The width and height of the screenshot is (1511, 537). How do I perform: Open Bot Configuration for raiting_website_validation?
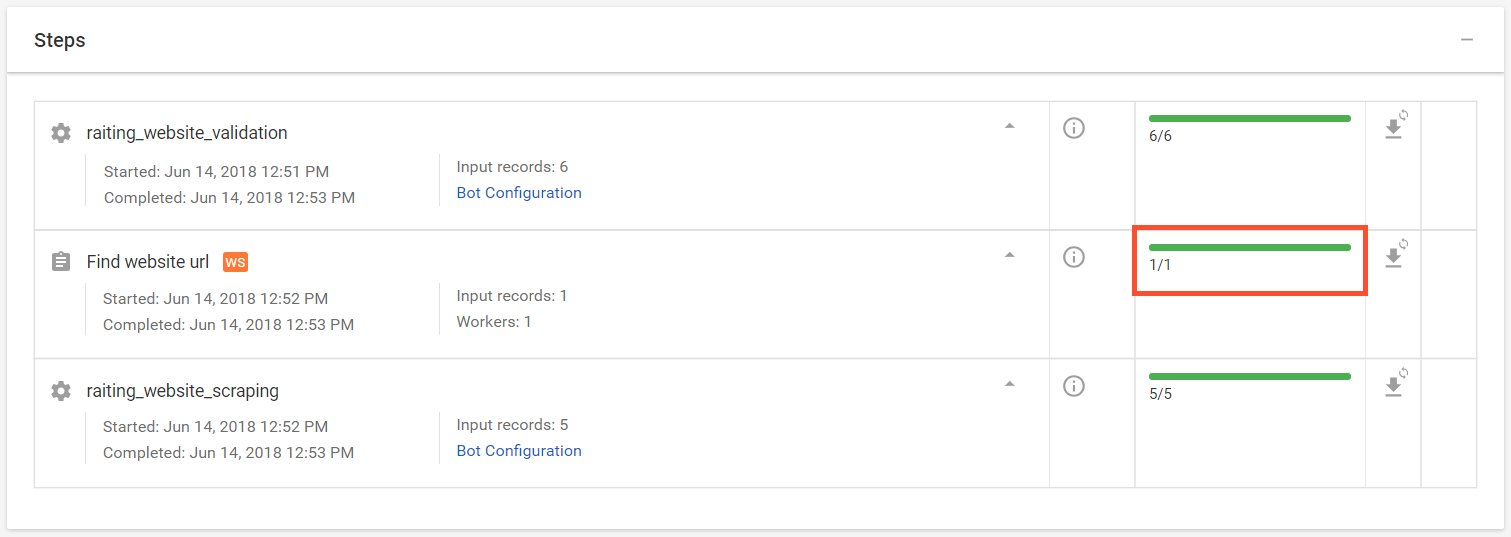coord(519,193)
